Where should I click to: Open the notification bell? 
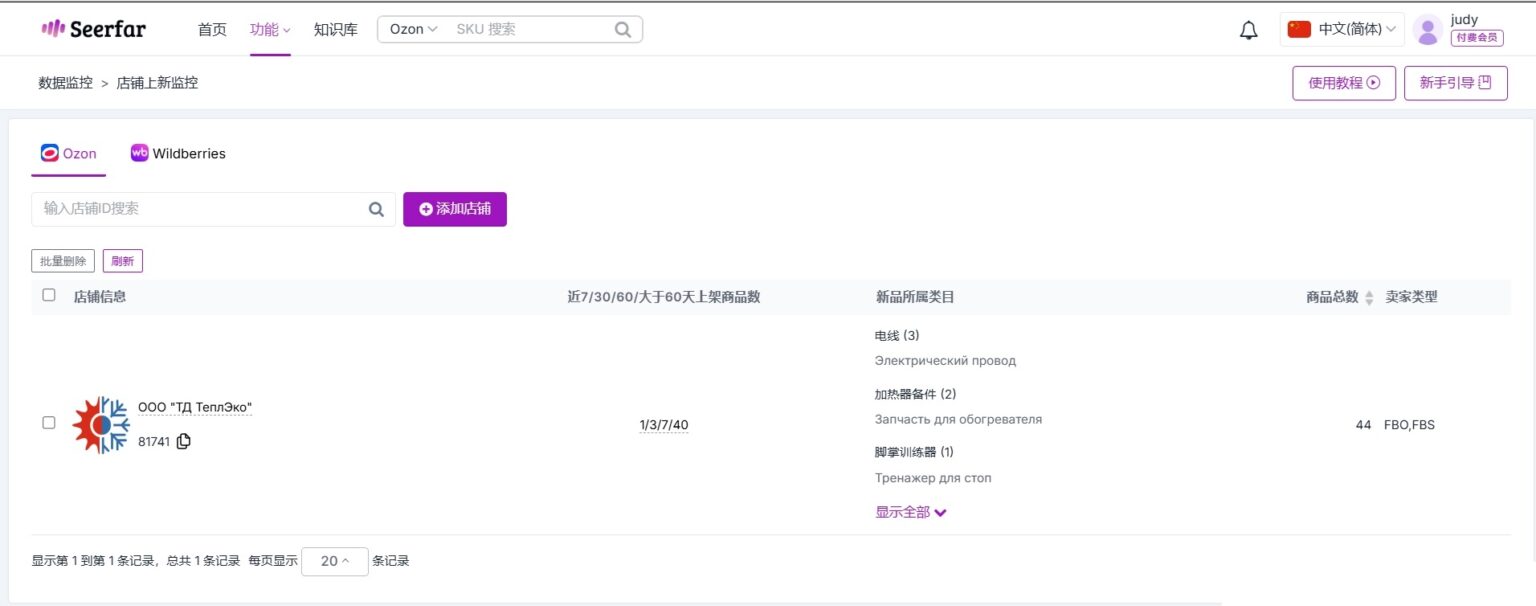coord(1247,30)
